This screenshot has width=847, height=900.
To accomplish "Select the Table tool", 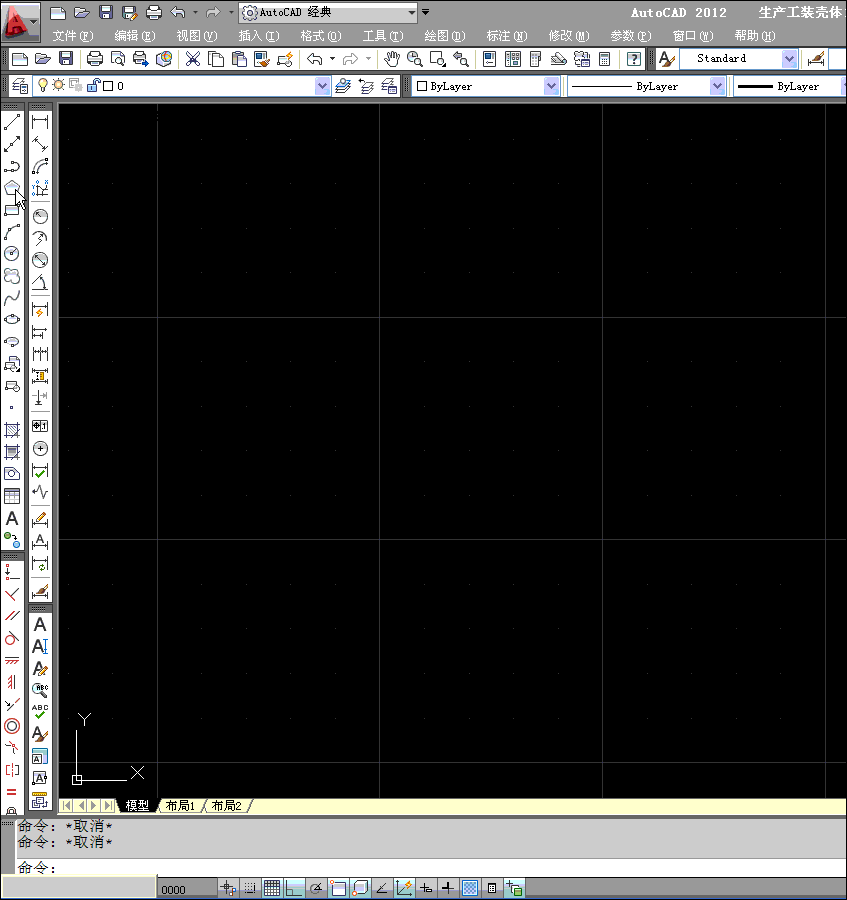I will click(x=12, y=496).
